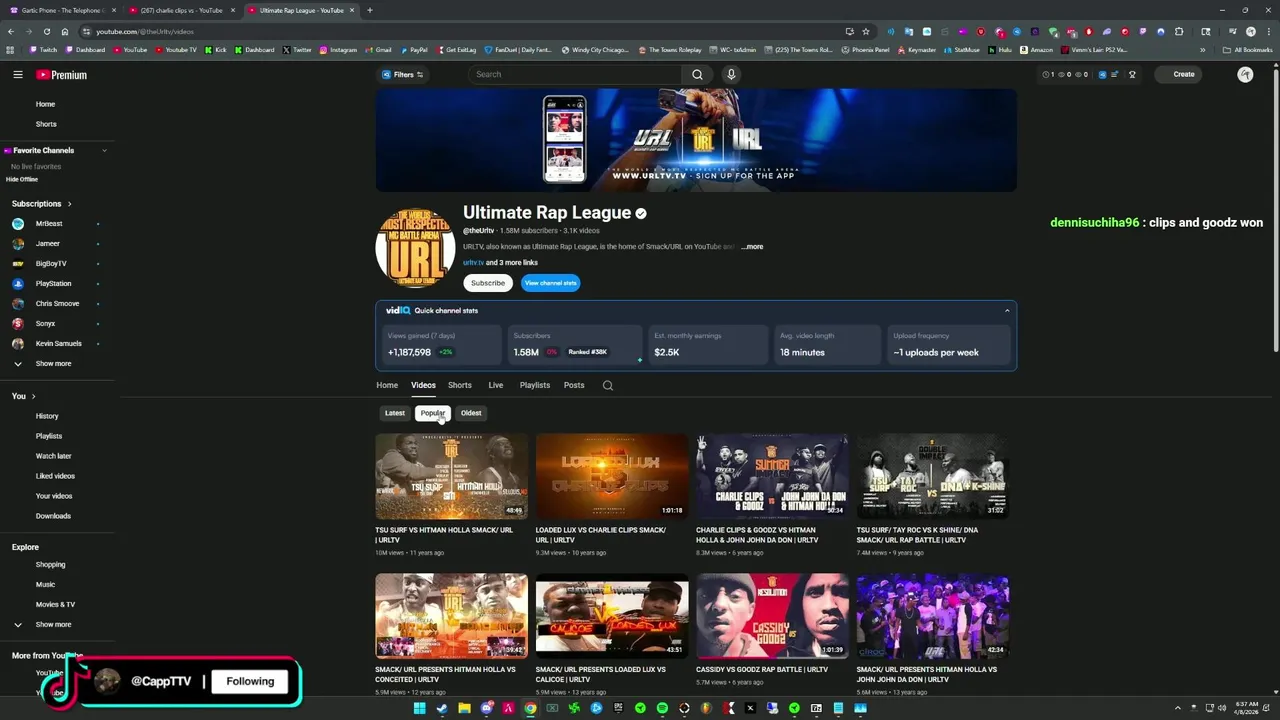This screenshot has height=720, width=1280.
Task: Select the channel Videos tab
Action: tap(423, 385)
